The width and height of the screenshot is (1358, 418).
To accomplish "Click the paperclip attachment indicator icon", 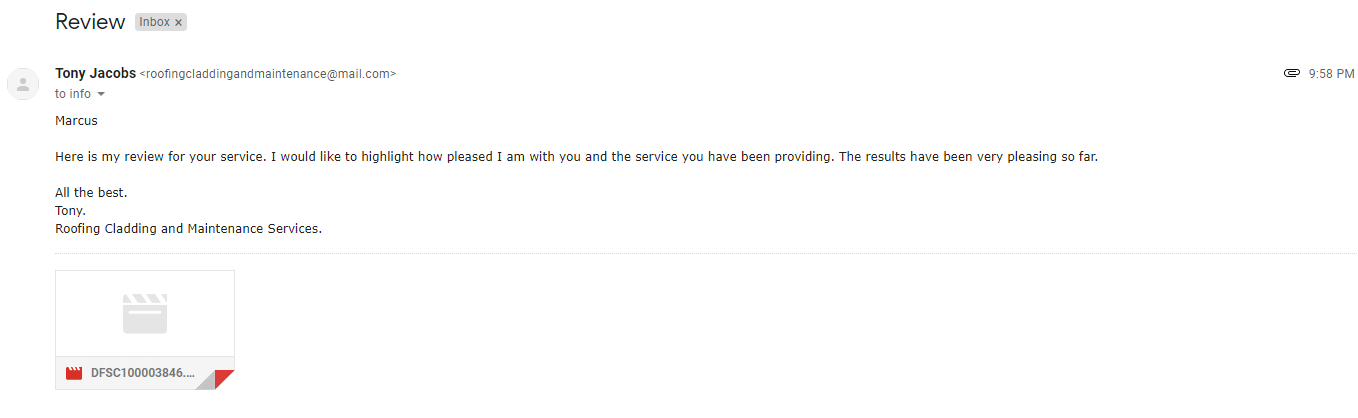I will click(x=1291, y=74).
